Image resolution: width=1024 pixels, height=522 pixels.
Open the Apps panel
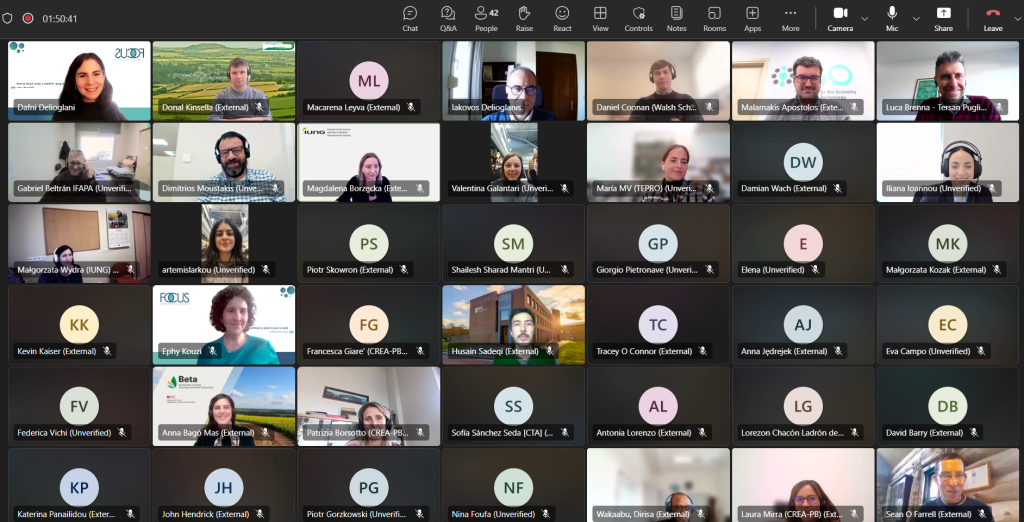[752, 18]
